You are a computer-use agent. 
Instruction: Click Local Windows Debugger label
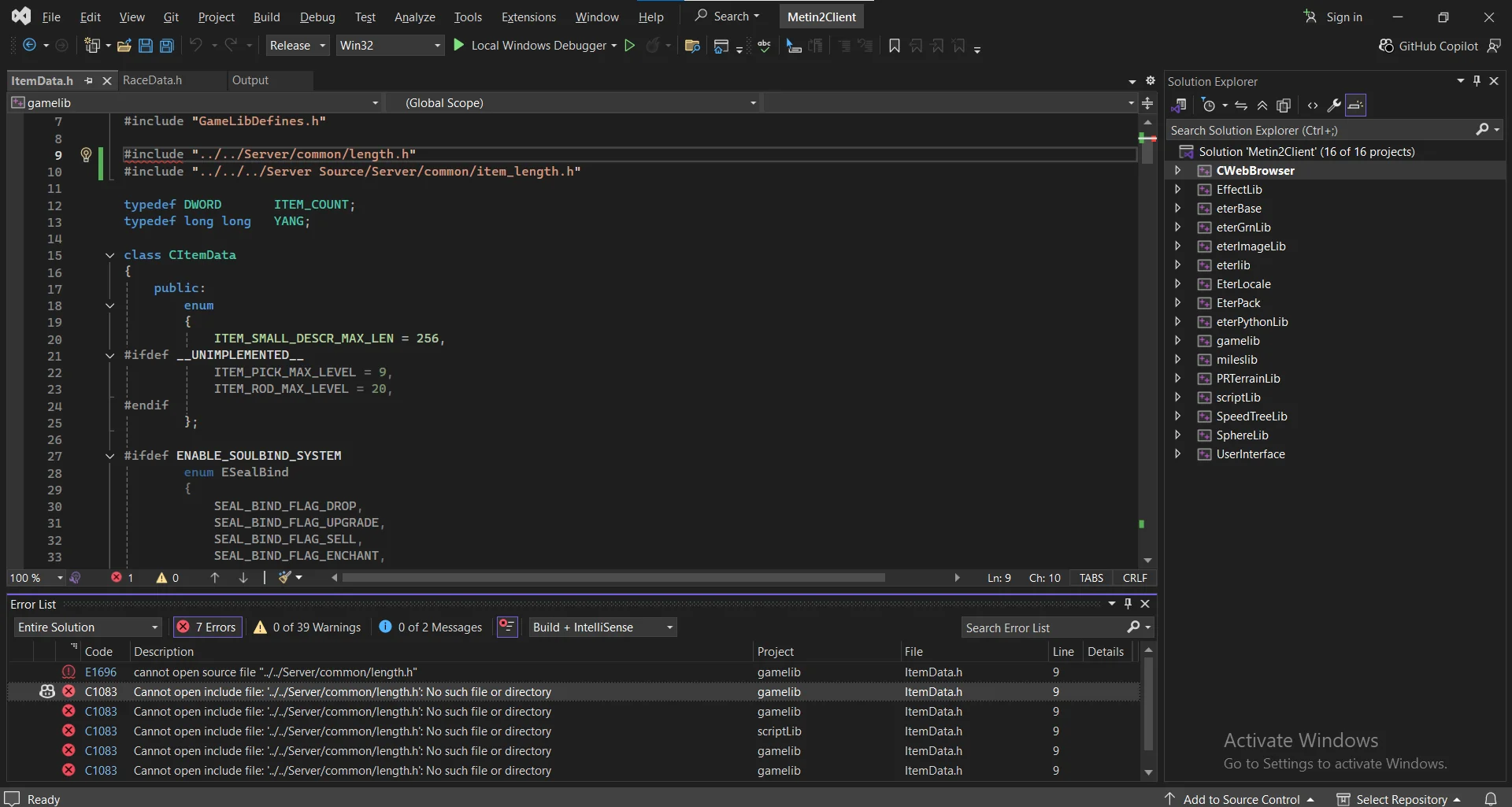pyautogui.click(x=539, y=46)
